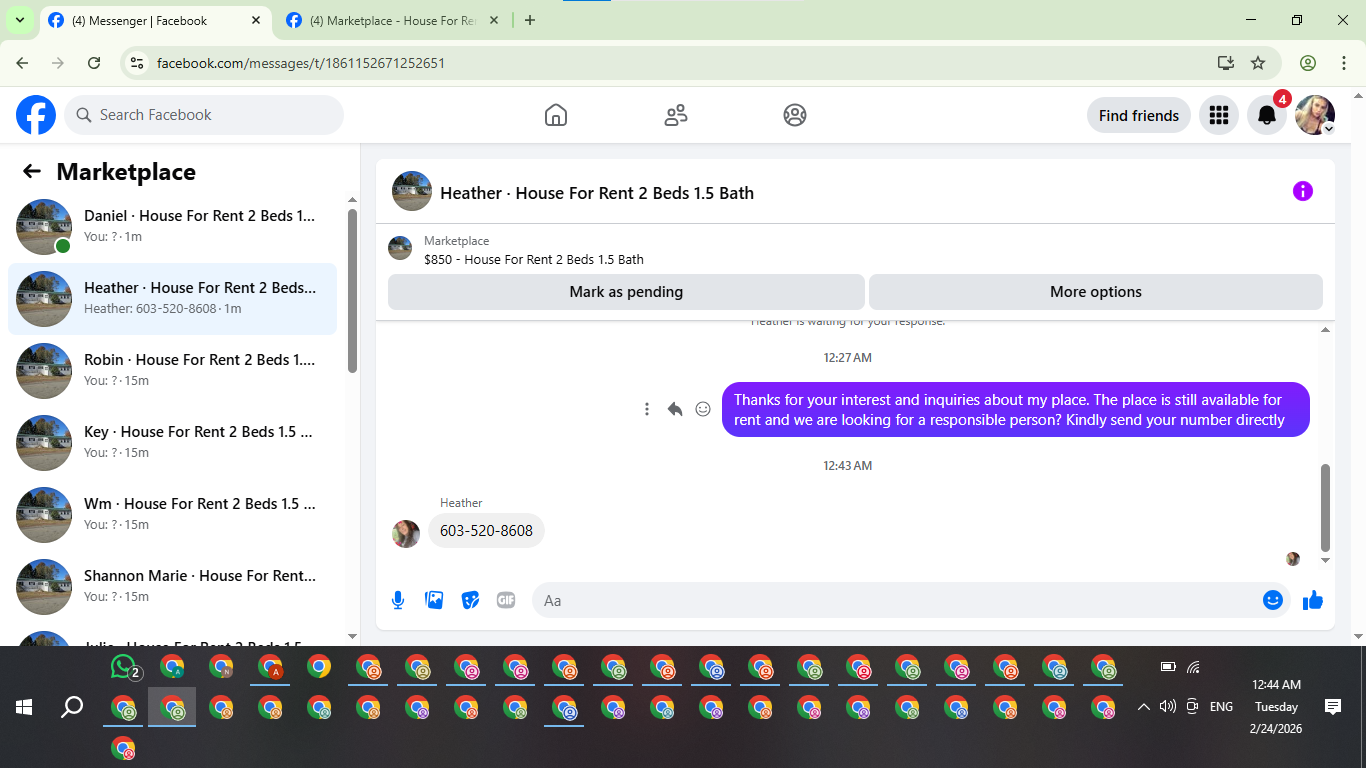Image resolution: width=1366 pixels, height=768 pixels.
Task: Open the Home feed icon
Action: tap(556, 115)
